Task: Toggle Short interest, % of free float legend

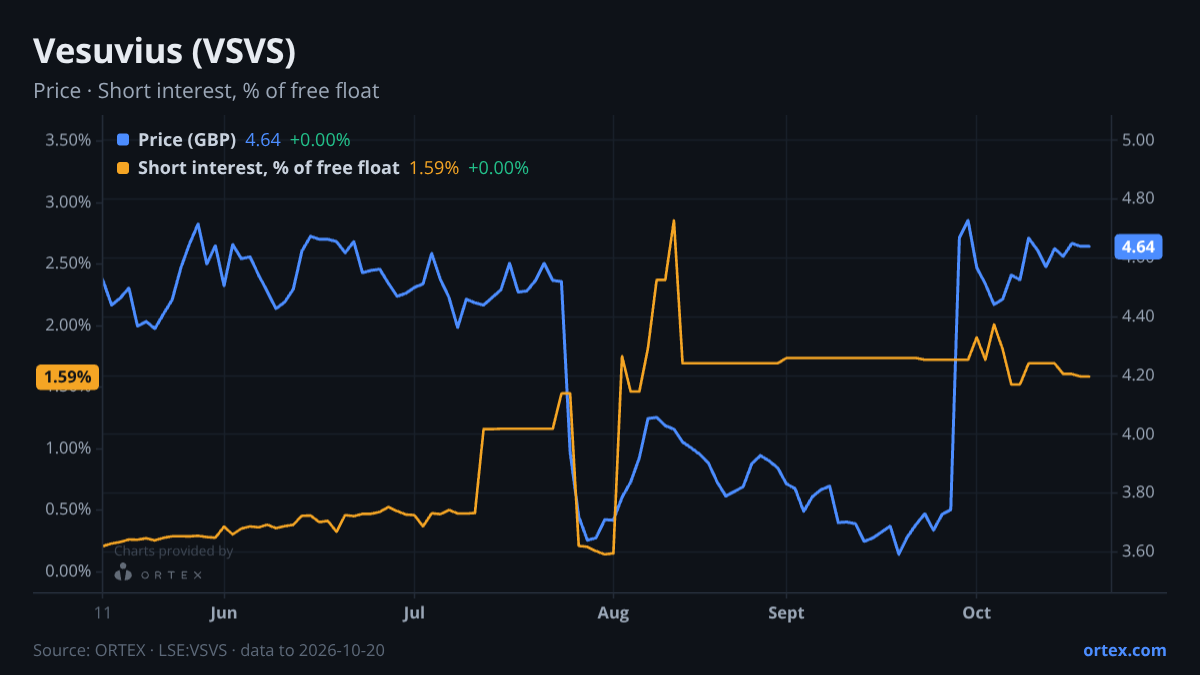Action: [x=269, y=168]
